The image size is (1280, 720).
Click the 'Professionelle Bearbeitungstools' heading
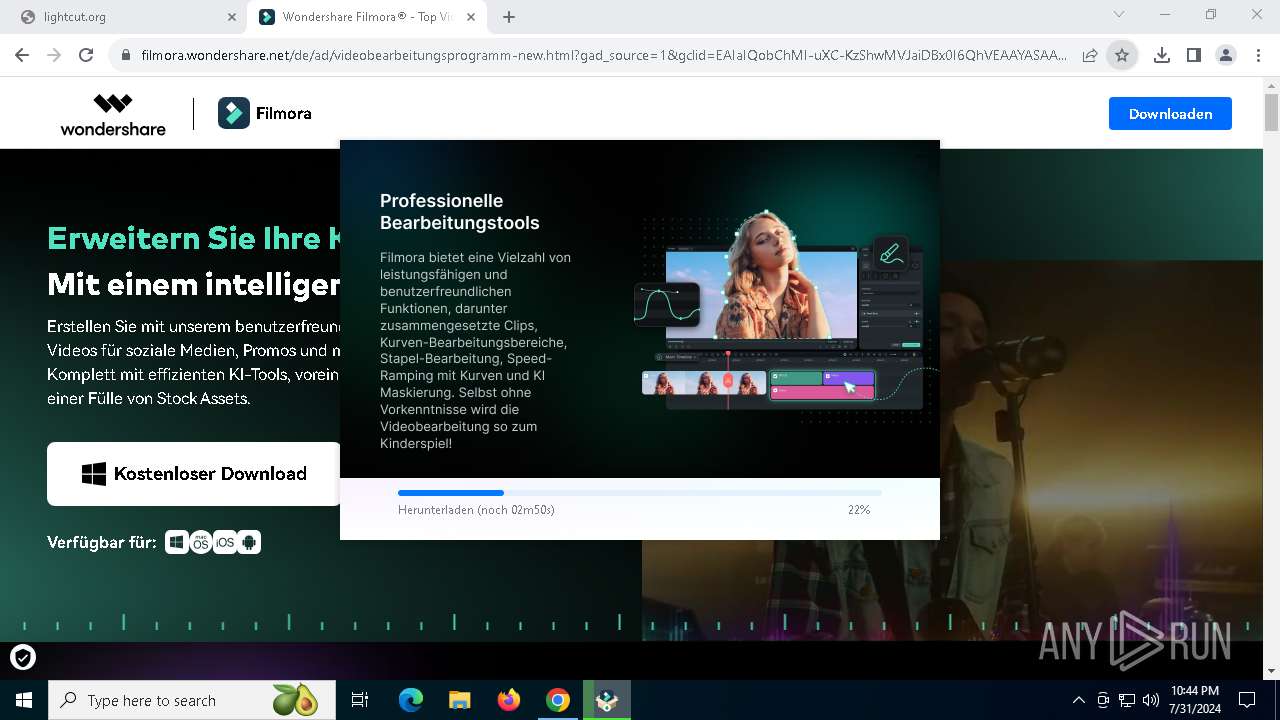460,212
